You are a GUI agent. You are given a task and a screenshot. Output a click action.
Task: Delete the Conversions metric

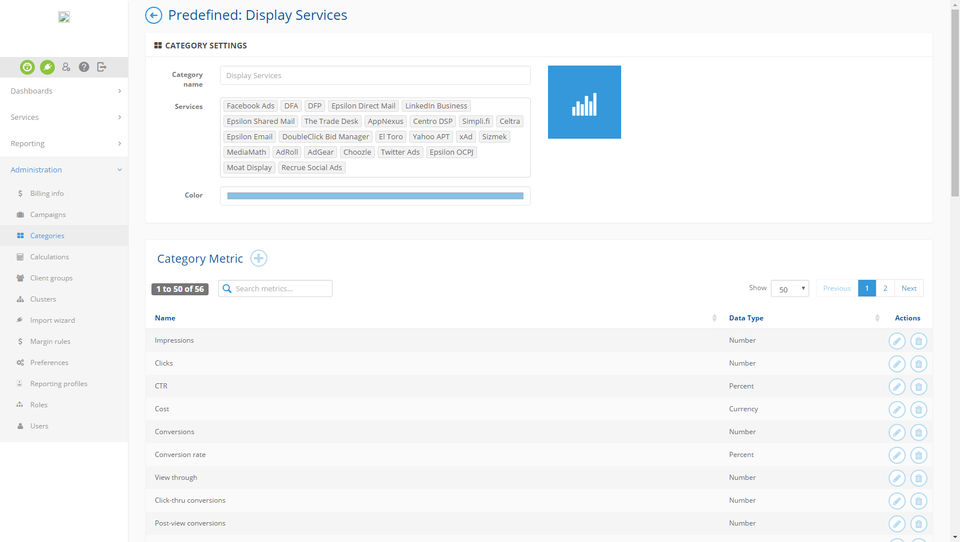918,432
